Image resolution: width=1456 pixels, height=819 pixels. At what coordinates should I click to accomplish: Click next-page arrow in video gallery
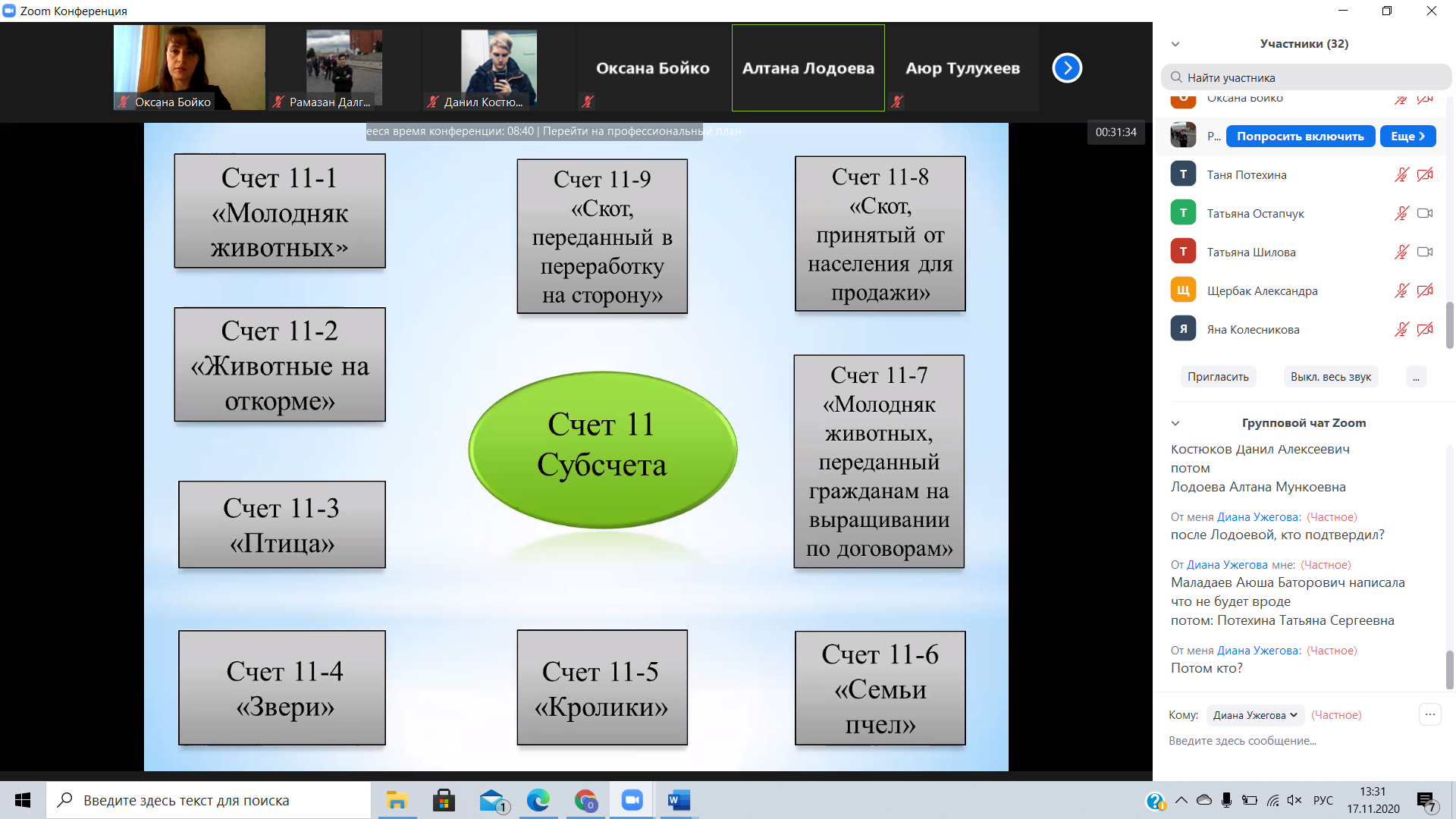pyautogui.click(x=1066, y=68)
